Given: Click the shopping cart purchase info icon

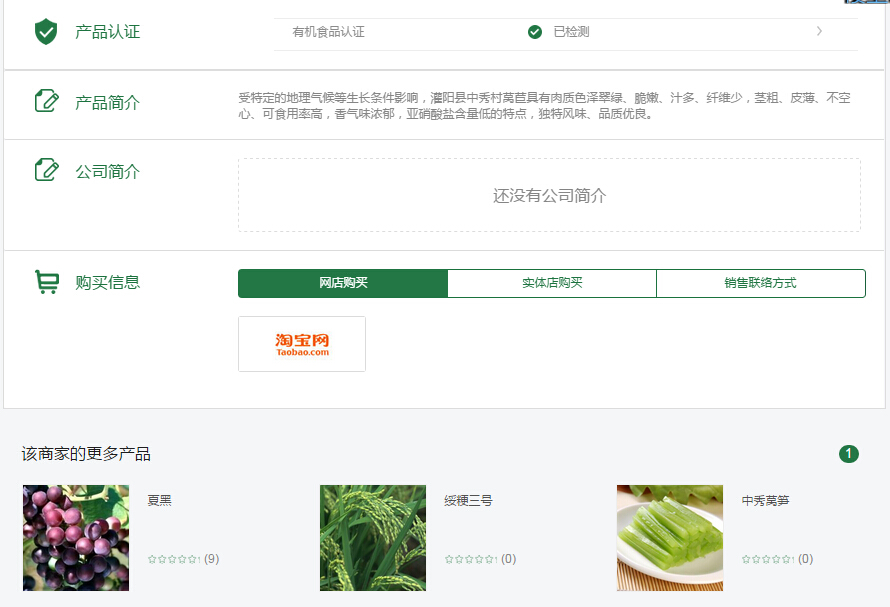Looking at the screenshot, I should pyautogui.click(x=46, y=282).
